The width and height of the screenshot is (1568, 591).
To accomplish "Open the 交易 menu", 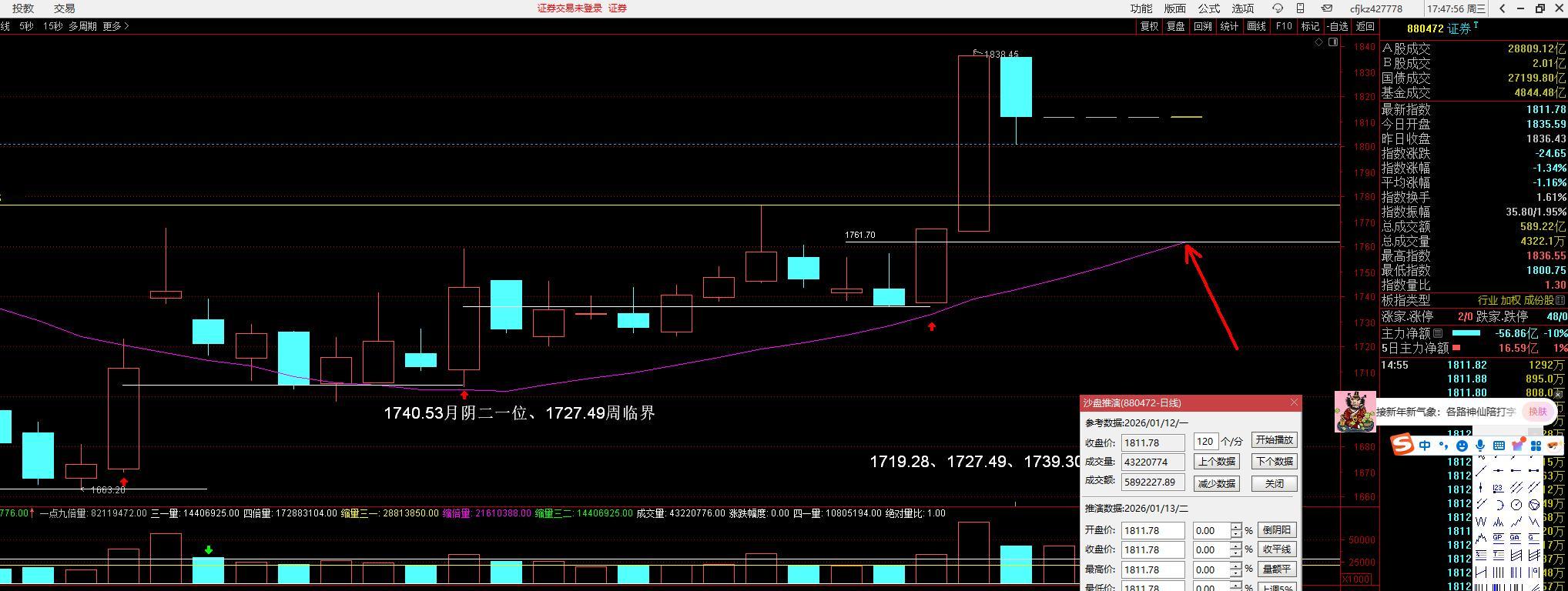I will [65, 8].
